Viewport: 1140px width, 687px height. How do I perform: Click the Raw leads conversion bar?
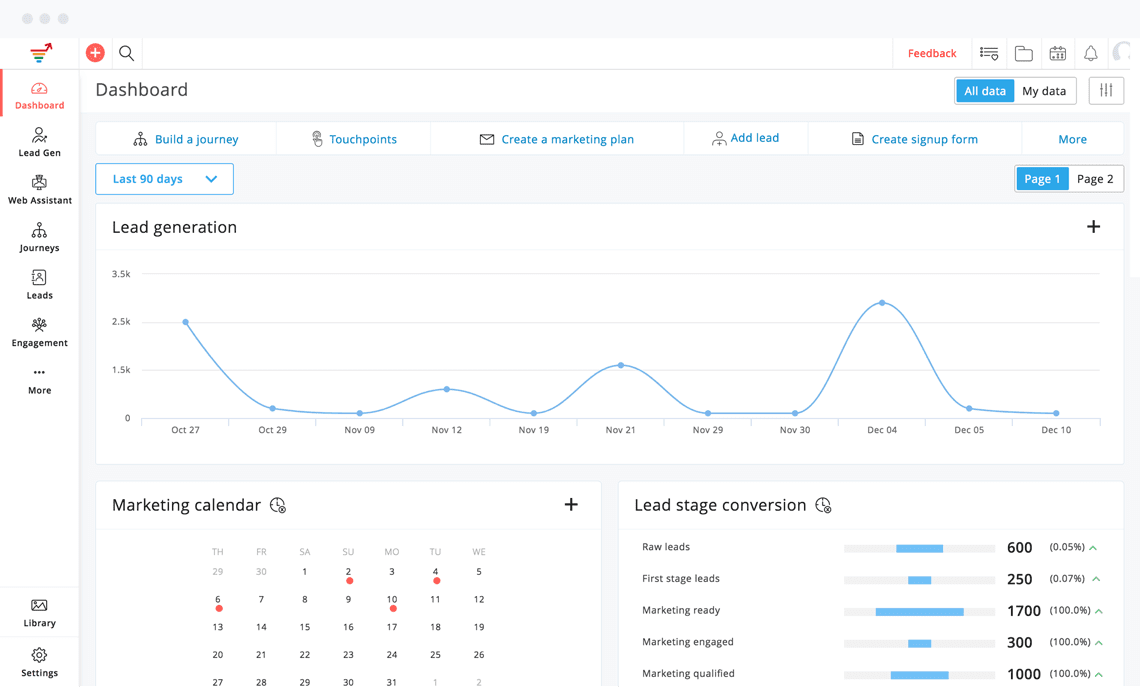pyautogui.click(x=919, y=548)
